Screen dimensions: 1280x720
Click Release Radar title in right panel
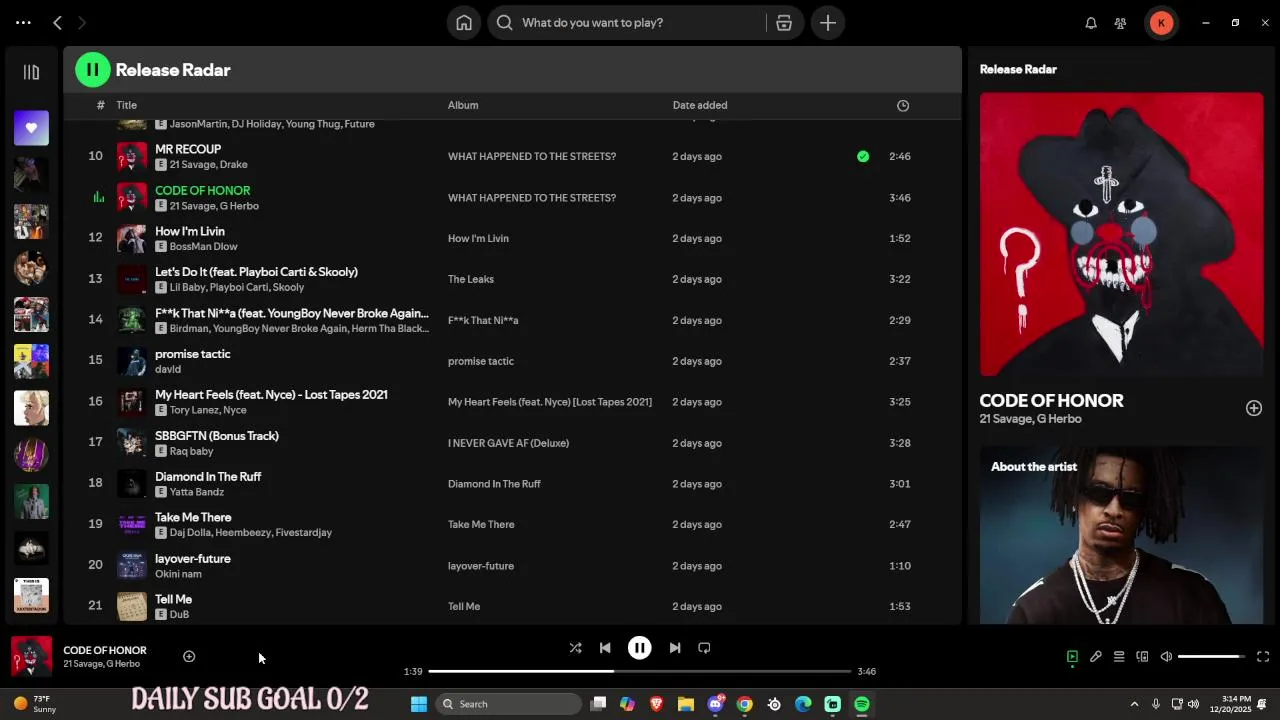tap(1018, 69)
